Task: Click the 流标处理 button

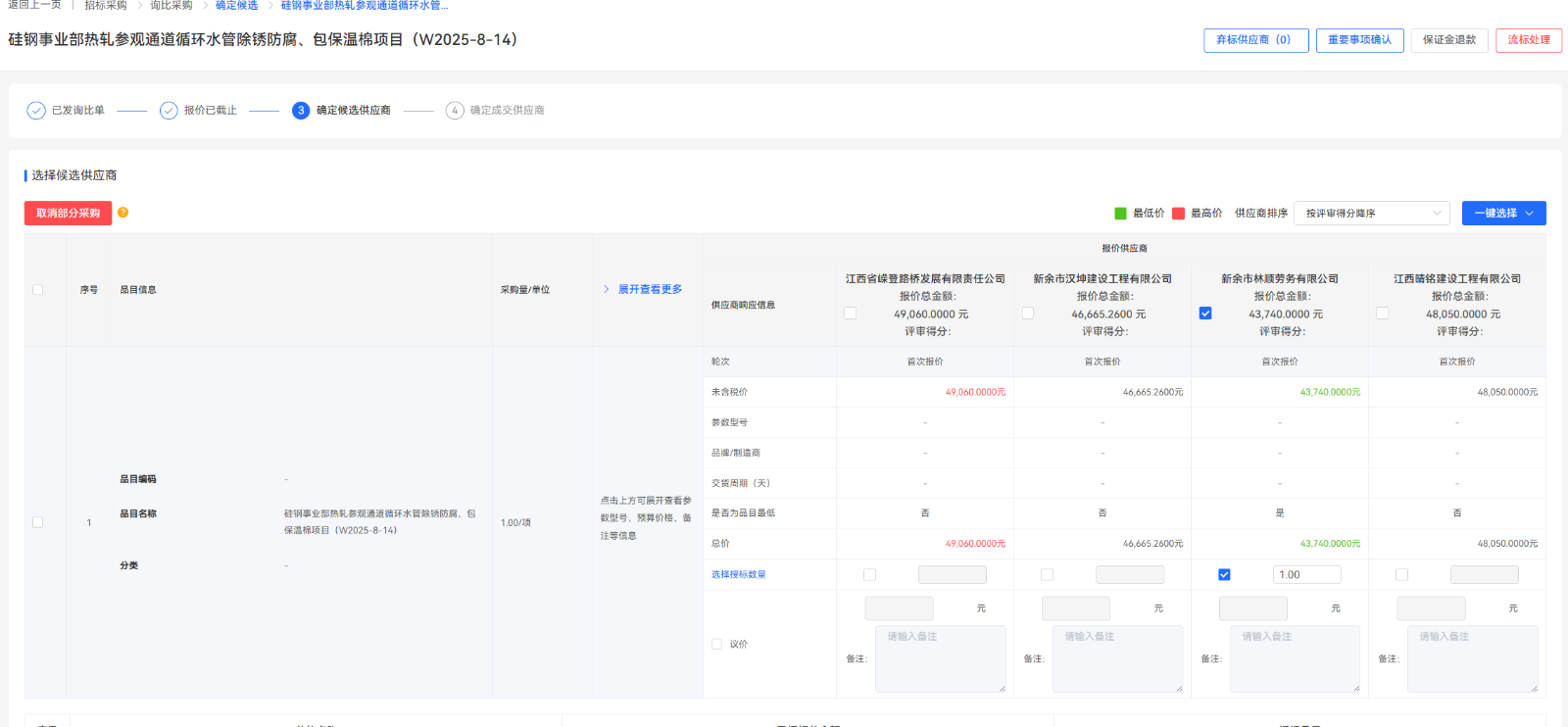Action: click(1528, 40)
